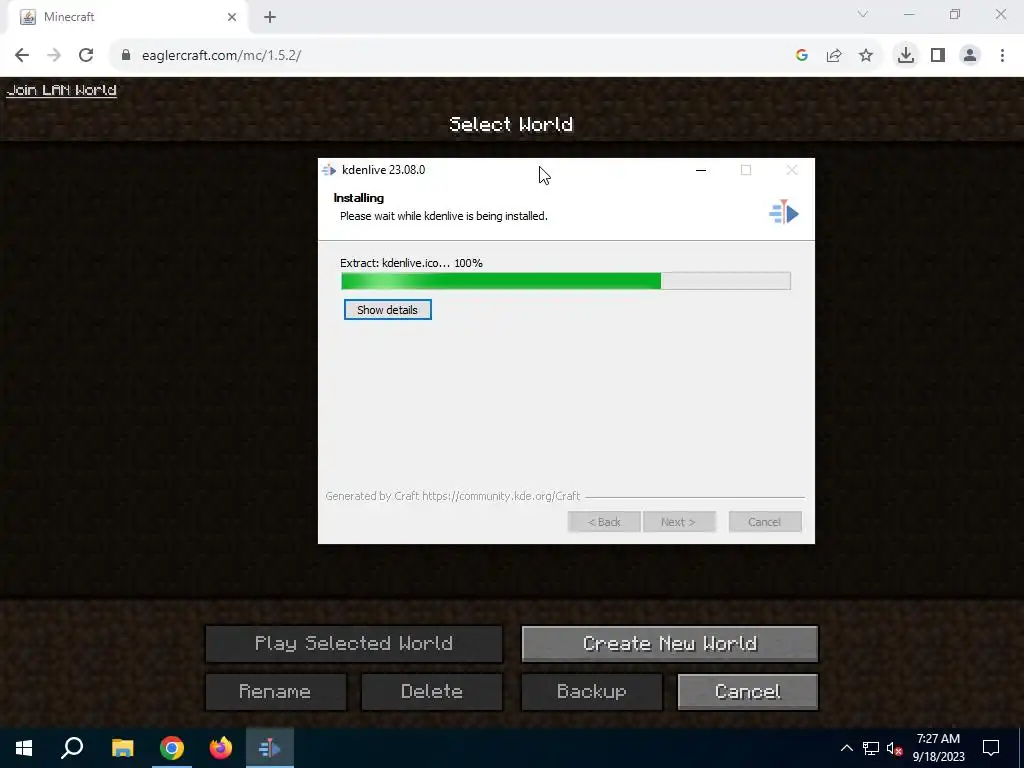Open Windows taskbar search
The image size is (1024, 768).
point(72,748)
